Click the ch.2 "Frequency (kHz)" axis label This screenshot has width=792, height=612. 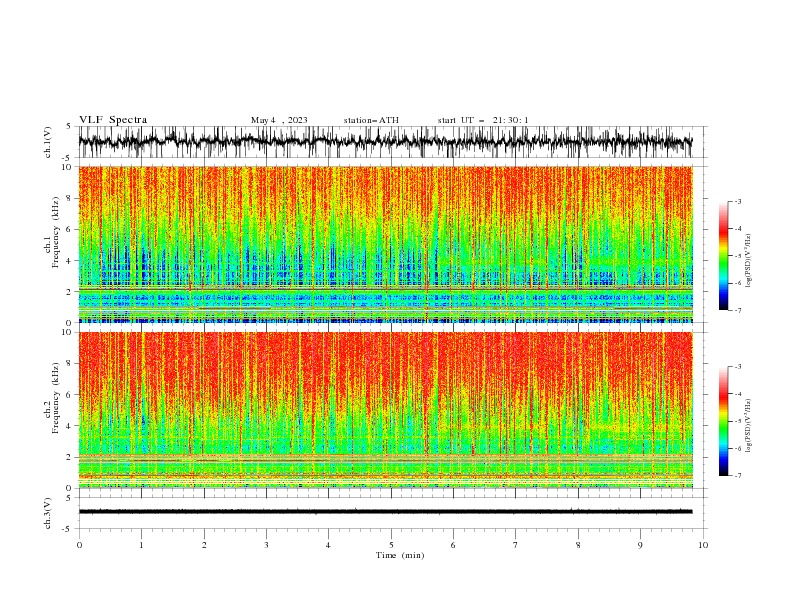click(56, 398)
